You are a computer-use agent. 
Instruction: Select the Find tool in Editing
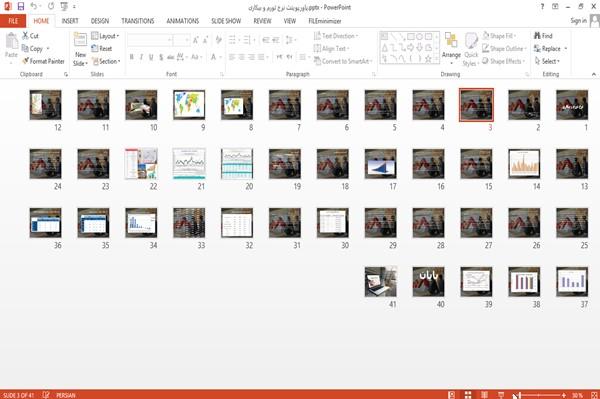coord(543,36)
